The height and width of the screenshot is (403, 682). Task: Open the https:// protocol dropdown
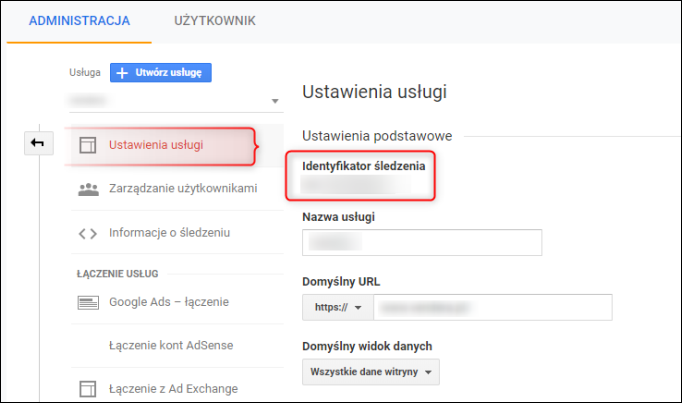pyautogui.click(x=338, y=307)
